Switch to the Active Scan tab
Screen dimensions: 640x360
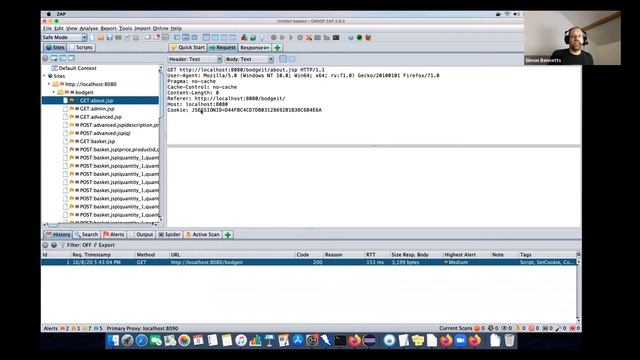click(202, 235)
